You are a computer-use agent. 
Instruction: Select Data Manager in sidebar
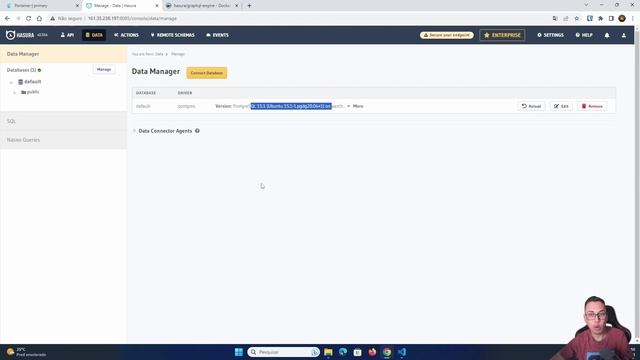pos(64,54)
